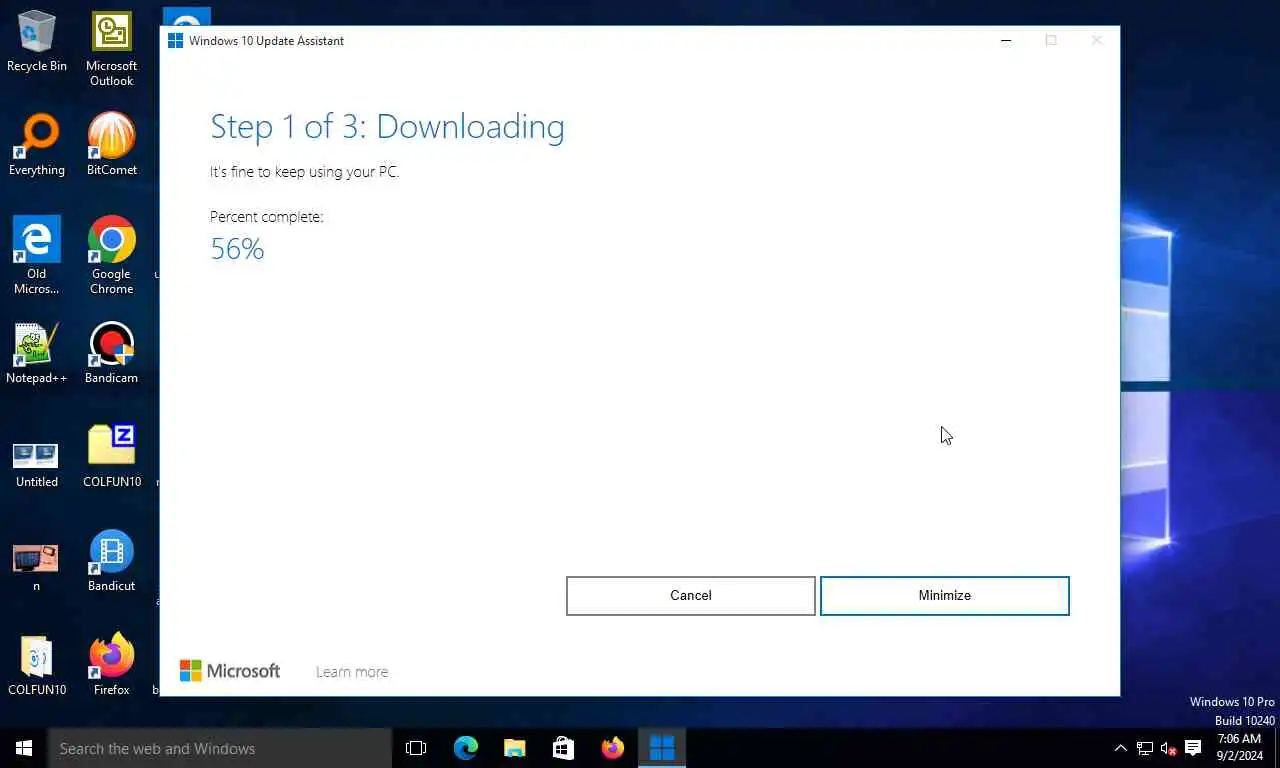Viewport: 1280px width, 768px height.
Task: Cancel the Windows 10 update download
Action: click(x=691, y=595)
